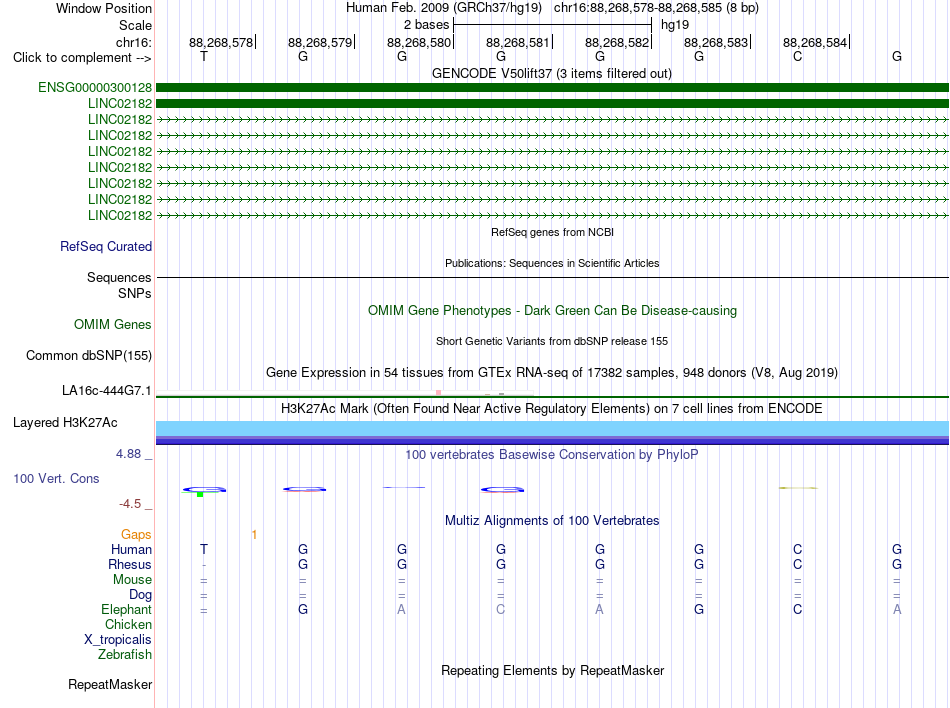The height and width of the screenshot is (708, 950).
Task: Click the PhyloP conservation bar with green mark
Action: point(204,491)
